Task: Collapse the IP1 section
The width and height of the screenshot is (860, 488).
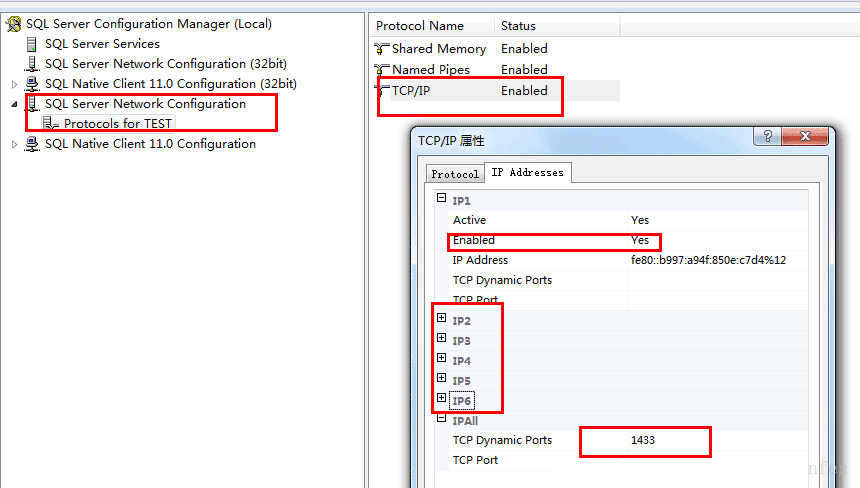Action: (442, 200)
